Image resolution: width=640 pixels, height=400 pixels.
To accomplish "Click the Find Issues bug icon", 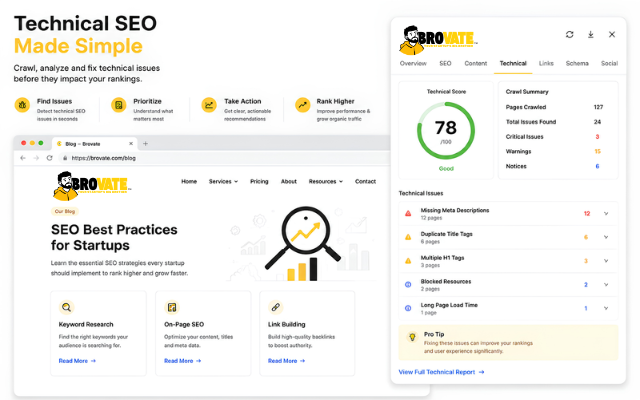I will (22, 105).
